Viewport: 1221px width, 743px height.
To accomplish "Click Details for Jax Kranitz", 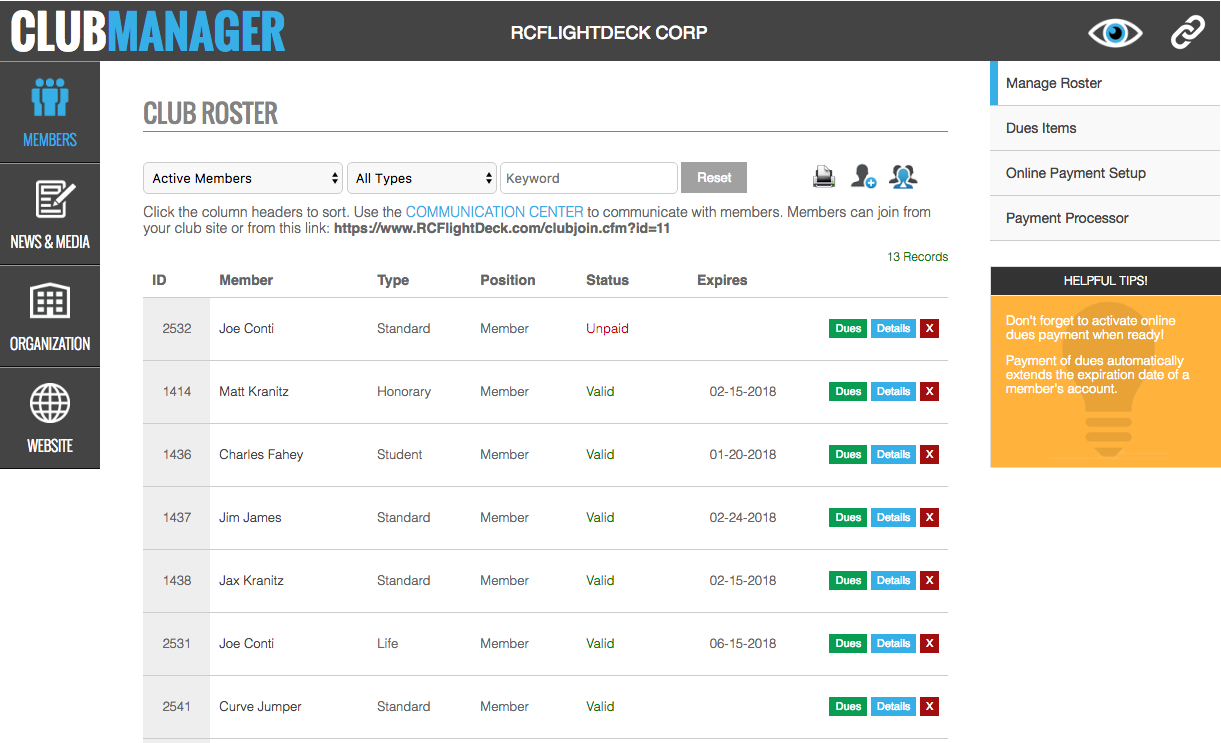I will point(893,580).
